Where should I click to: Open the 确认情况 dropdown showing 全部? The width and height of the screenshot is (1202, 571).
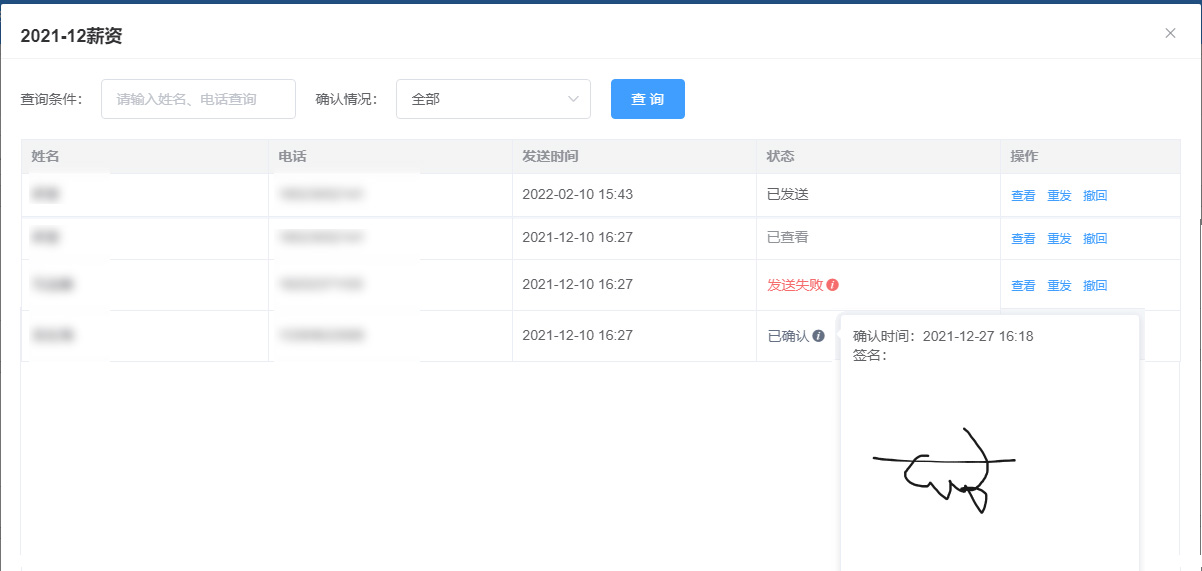[x=493, y=99]
